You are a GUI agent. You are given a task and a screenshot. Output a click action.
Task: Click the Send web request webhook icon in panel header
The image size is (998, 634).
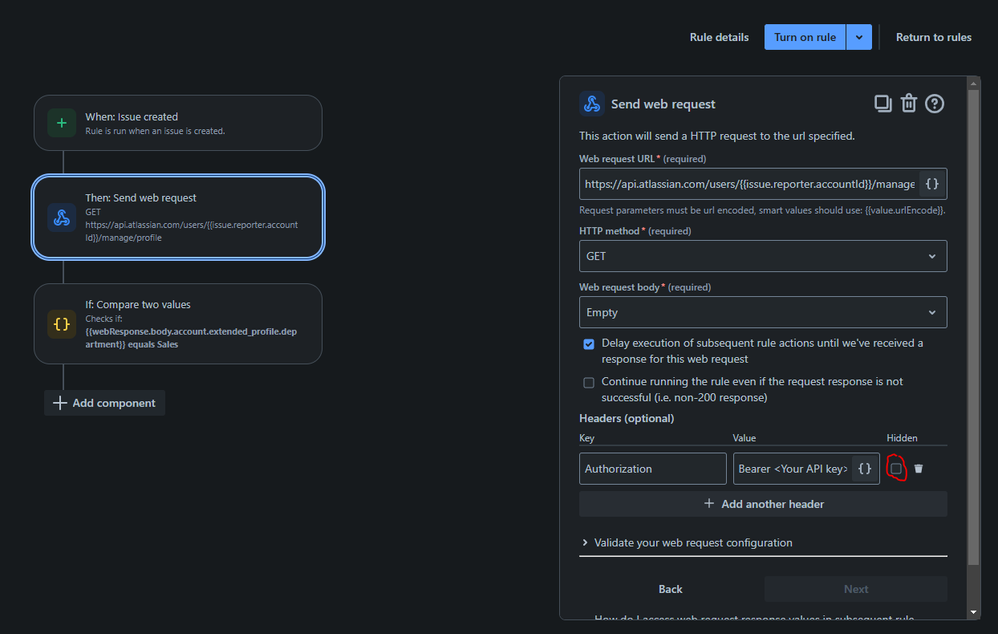(x=592, y=104)
